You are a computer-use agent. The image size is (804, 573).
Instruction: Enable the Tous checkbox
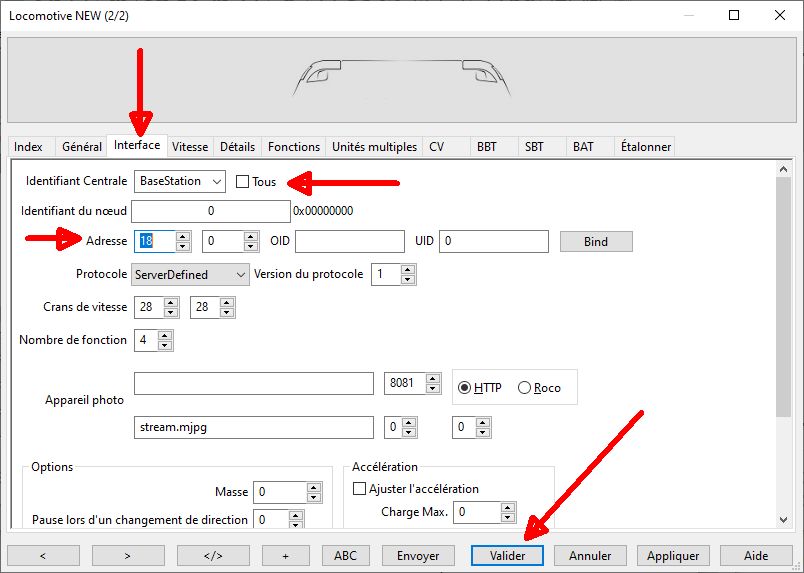242,182
